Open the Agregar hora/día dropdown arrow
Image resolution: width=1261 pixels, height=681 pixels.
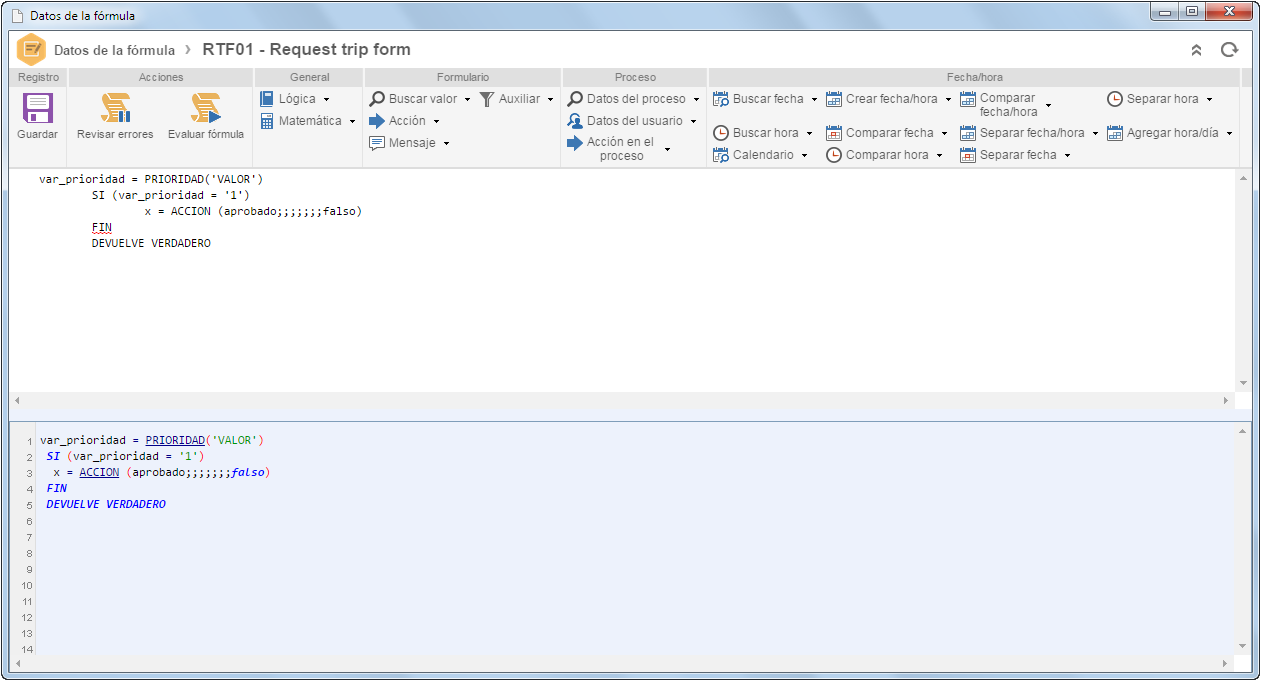(x=1229, y=134)
